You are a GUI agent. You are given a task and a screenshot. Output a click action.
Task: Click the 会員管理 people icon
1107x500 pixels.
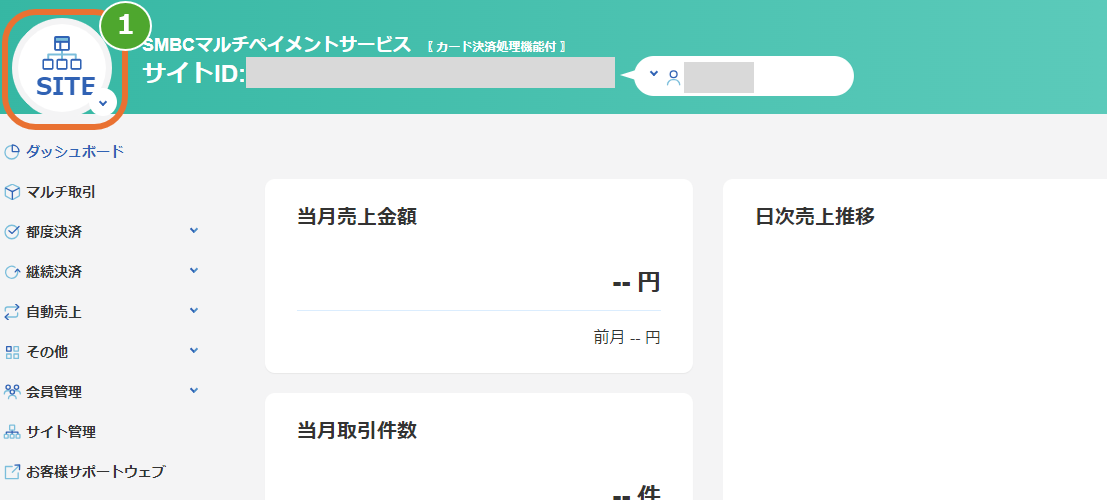pos(11,391)
